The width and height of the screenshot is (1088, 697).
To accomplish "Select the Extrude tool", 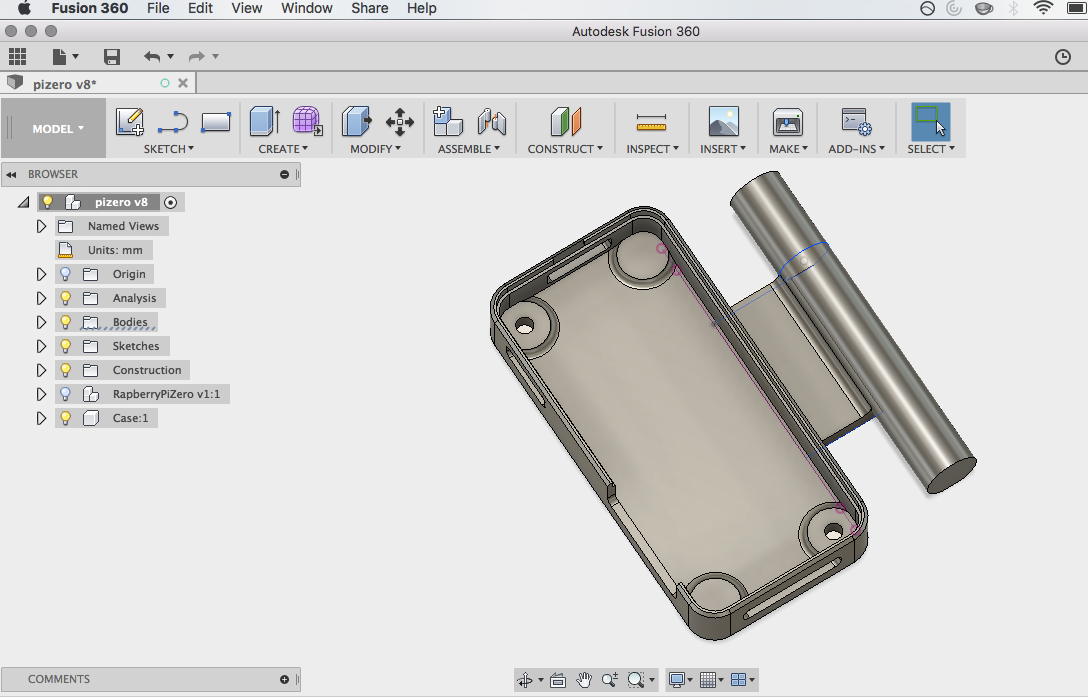I will pyautogui.click(x=264, y=121).
